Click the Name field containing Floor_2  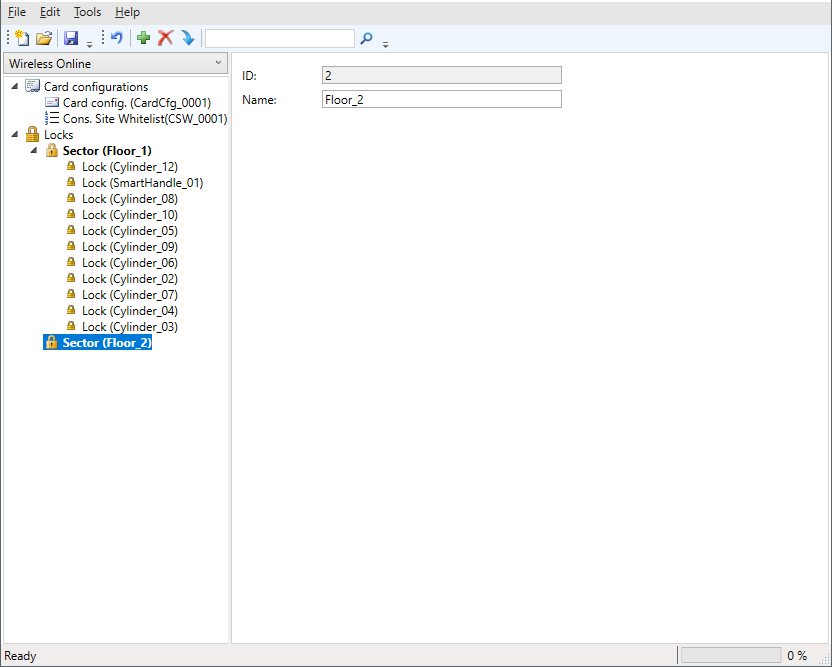[x=441, y=100]
